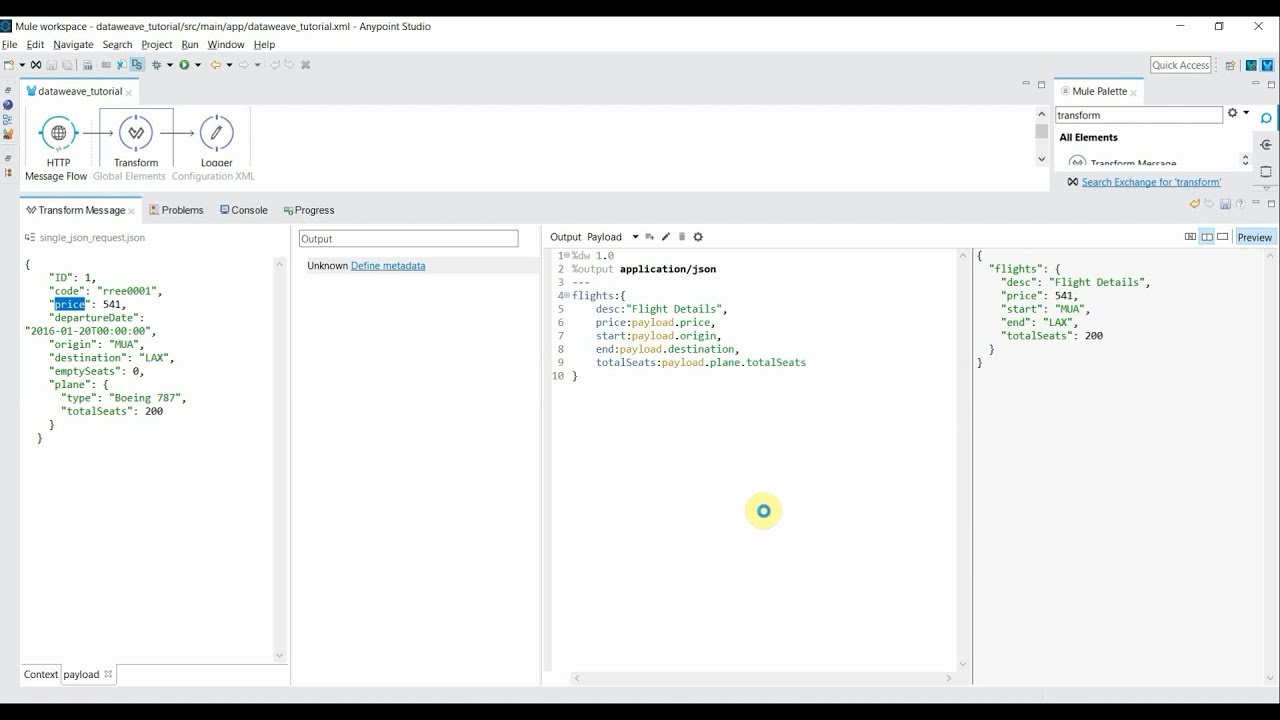Switch to source-only editor layout icon

pos(1223,237)
